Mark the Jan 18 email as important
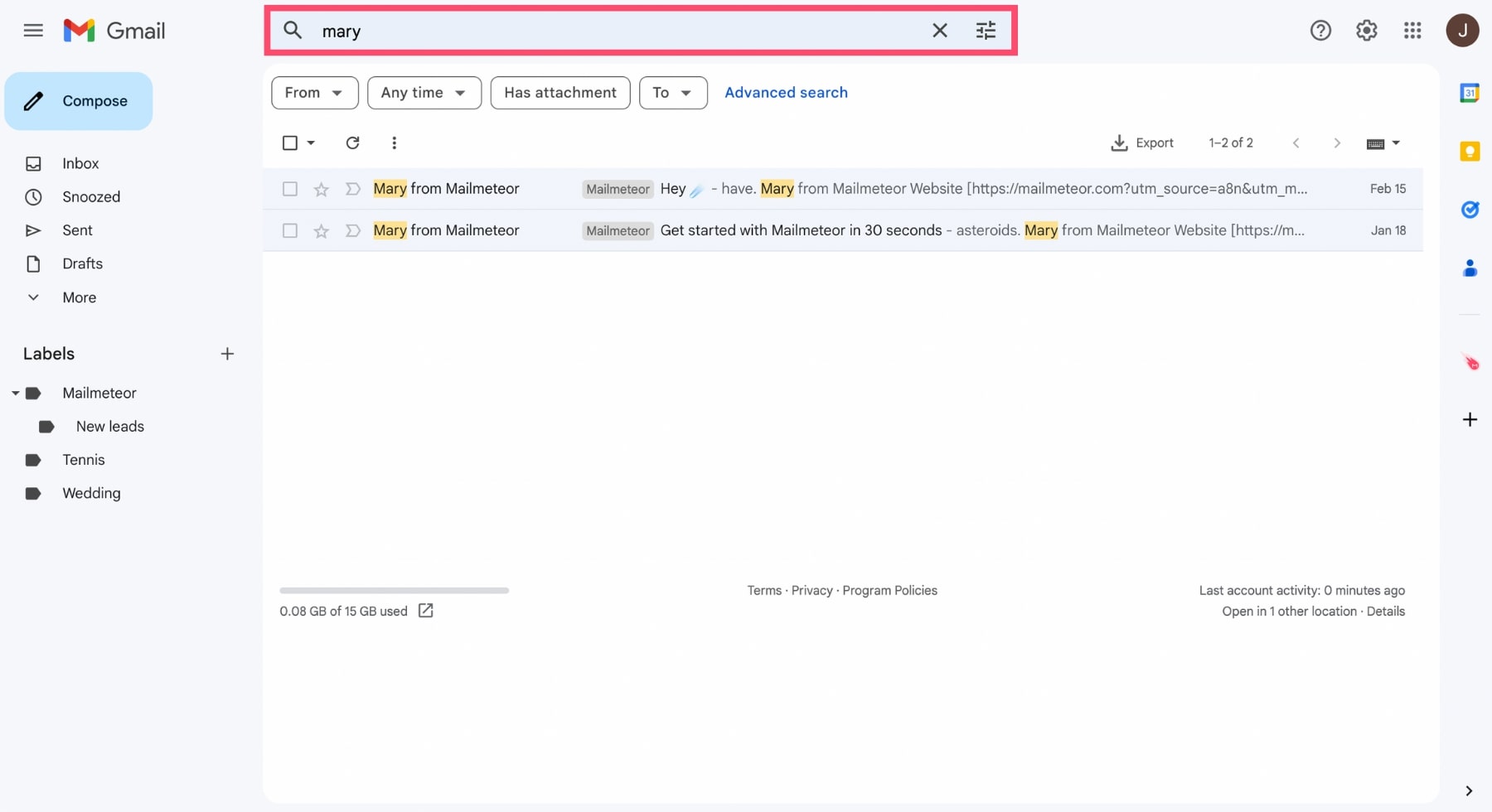Screen dimensions: 1492x812 352,230
